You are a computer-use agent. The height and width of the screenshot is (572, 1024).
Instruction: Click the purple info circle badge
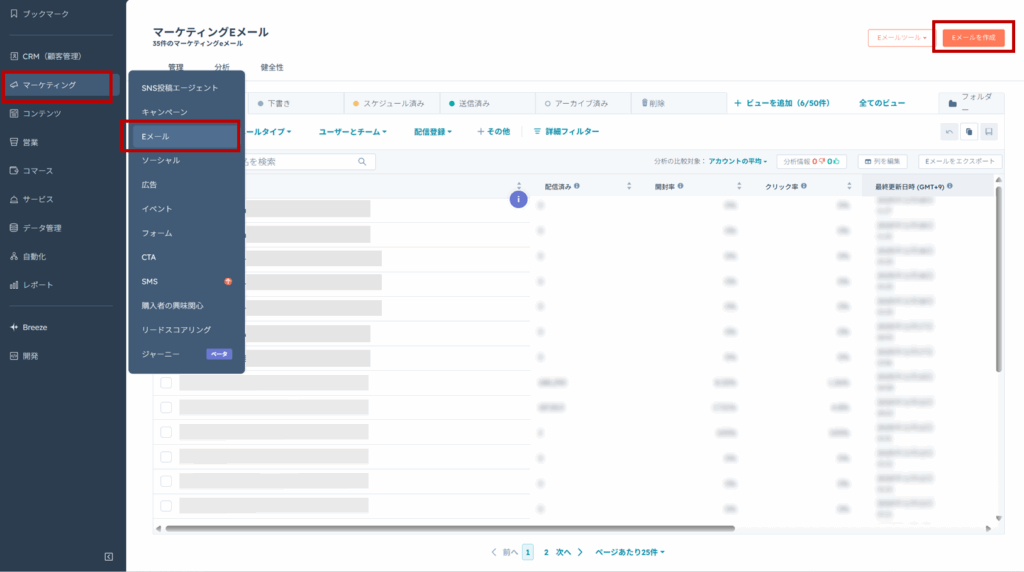(518, 199)
